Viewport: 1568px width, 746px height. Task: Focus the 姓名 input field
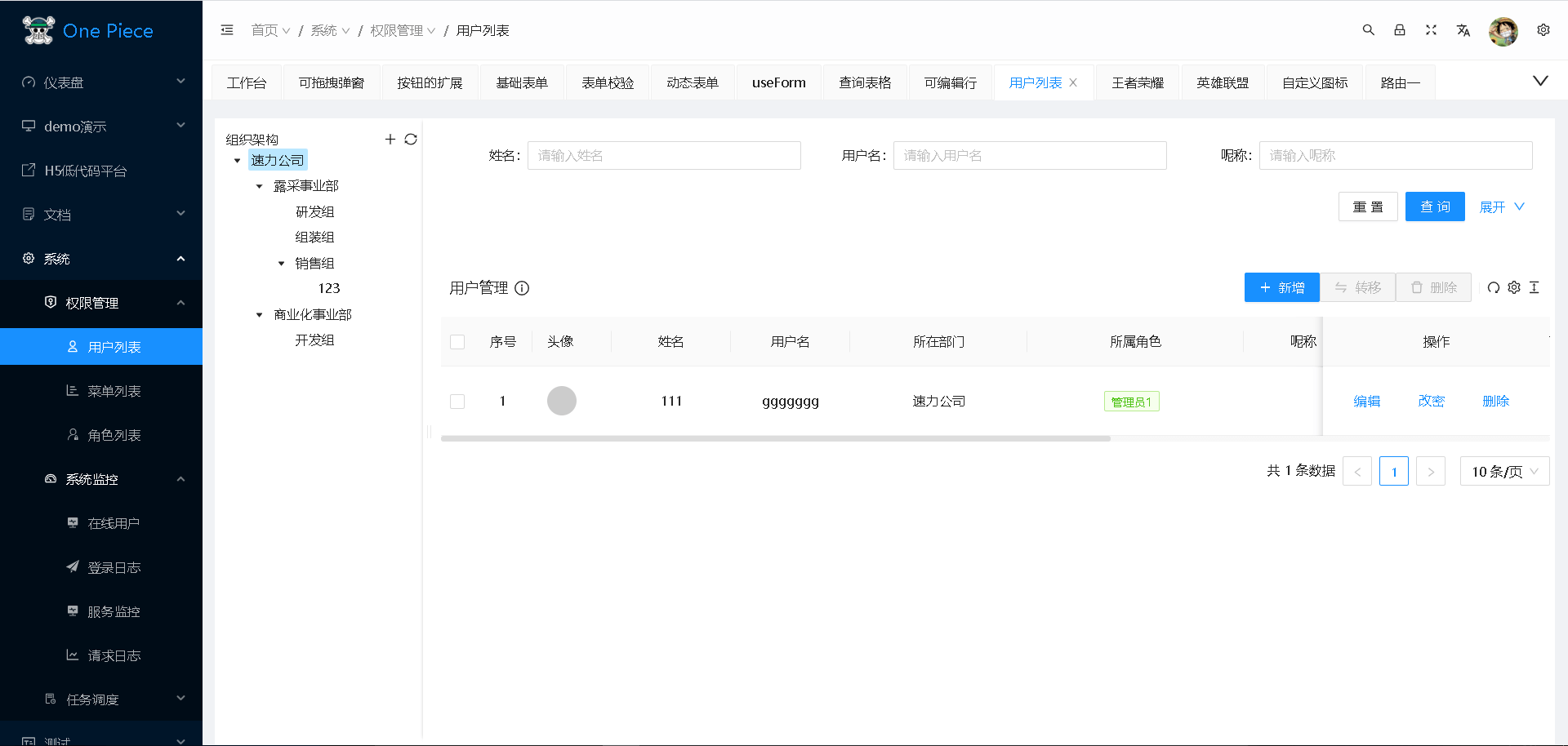point(664,155)
